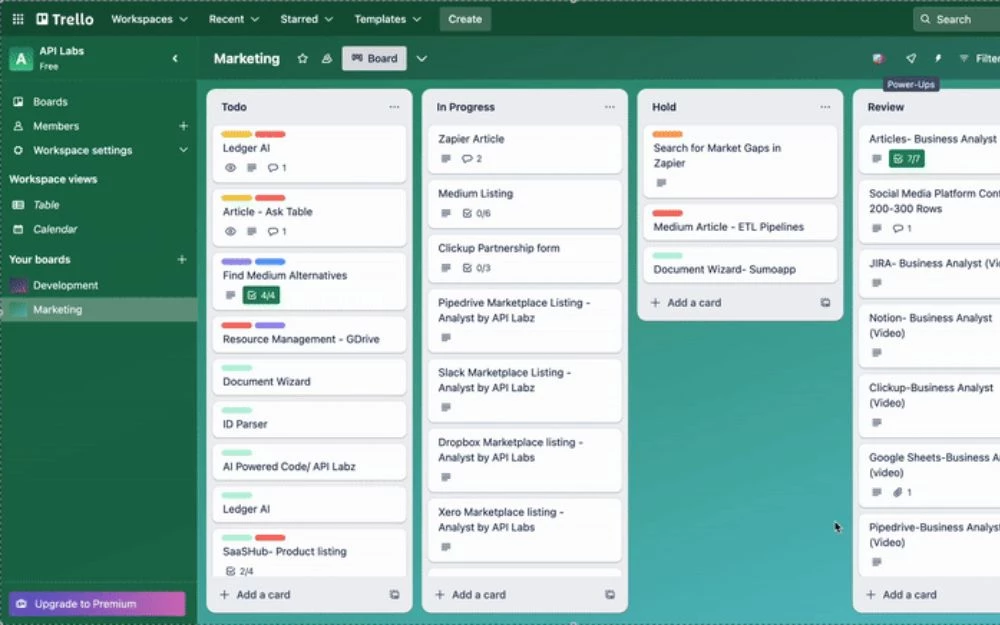Open the Starred dropdown
Screen dimensions: 1000x625
click(306, 19)
